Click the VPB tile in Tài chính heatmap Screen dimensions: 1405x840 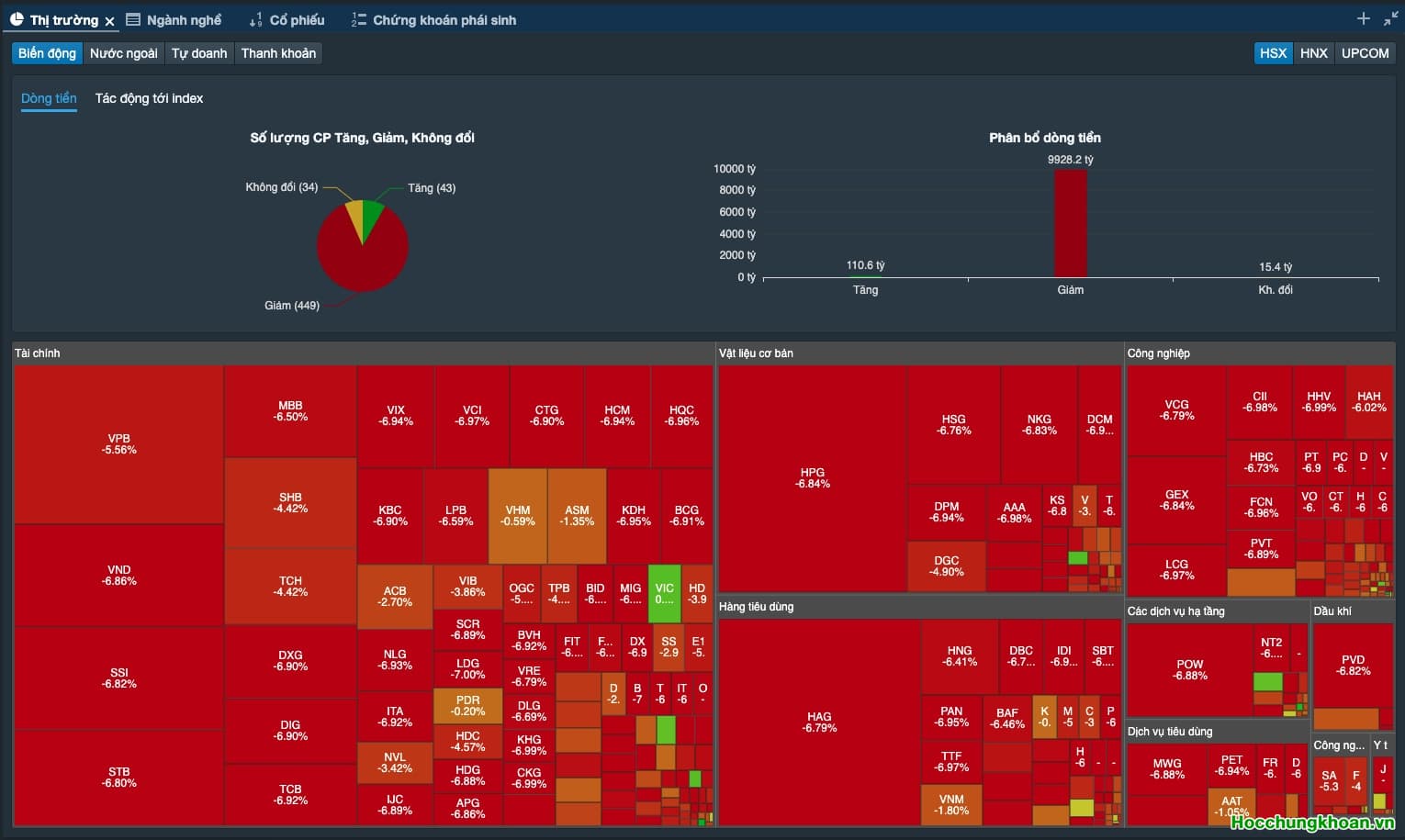(x=119, y=444)
